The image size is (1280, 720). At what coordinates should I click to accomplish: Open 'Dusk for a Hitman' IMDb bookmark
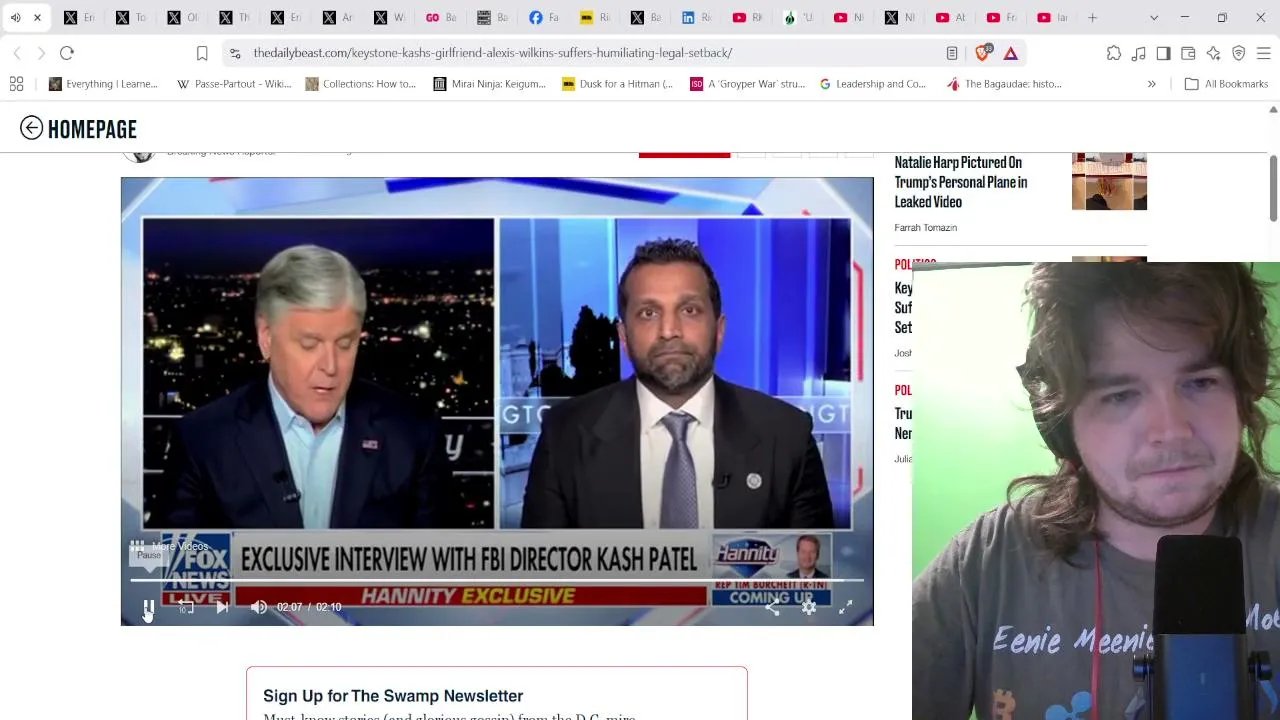(x=617, y=84)
